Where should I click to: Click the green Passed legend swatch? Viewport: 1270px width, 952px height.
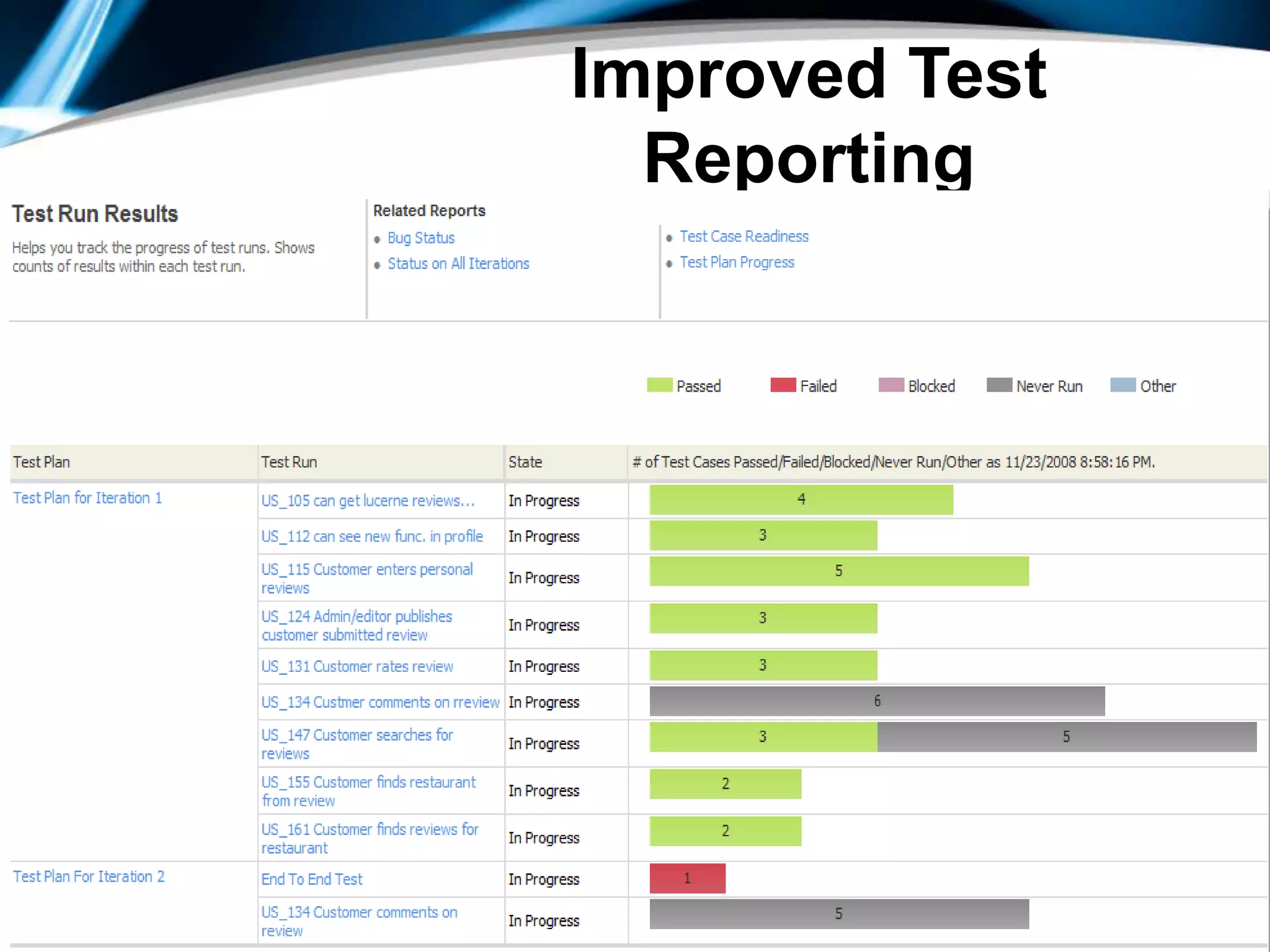coord(659,385)
